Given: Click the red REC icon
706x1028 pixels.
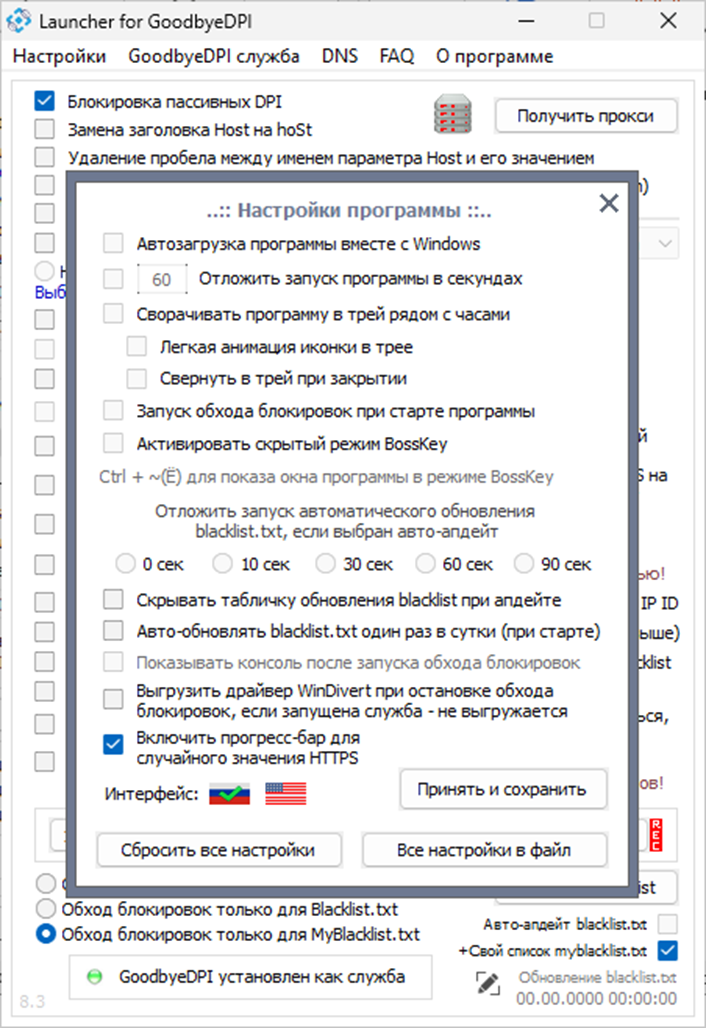Looking at the screenshot, I should point(656,835).
